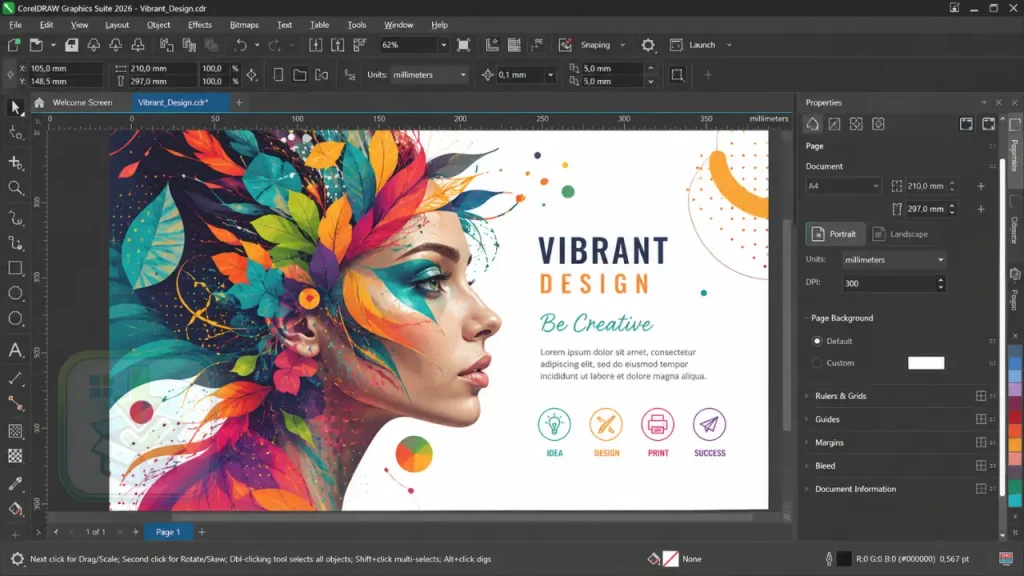Viewport: 1024px width, 576px height.
Task: Select the Custom page background radio
Action: tap(817, 363)
